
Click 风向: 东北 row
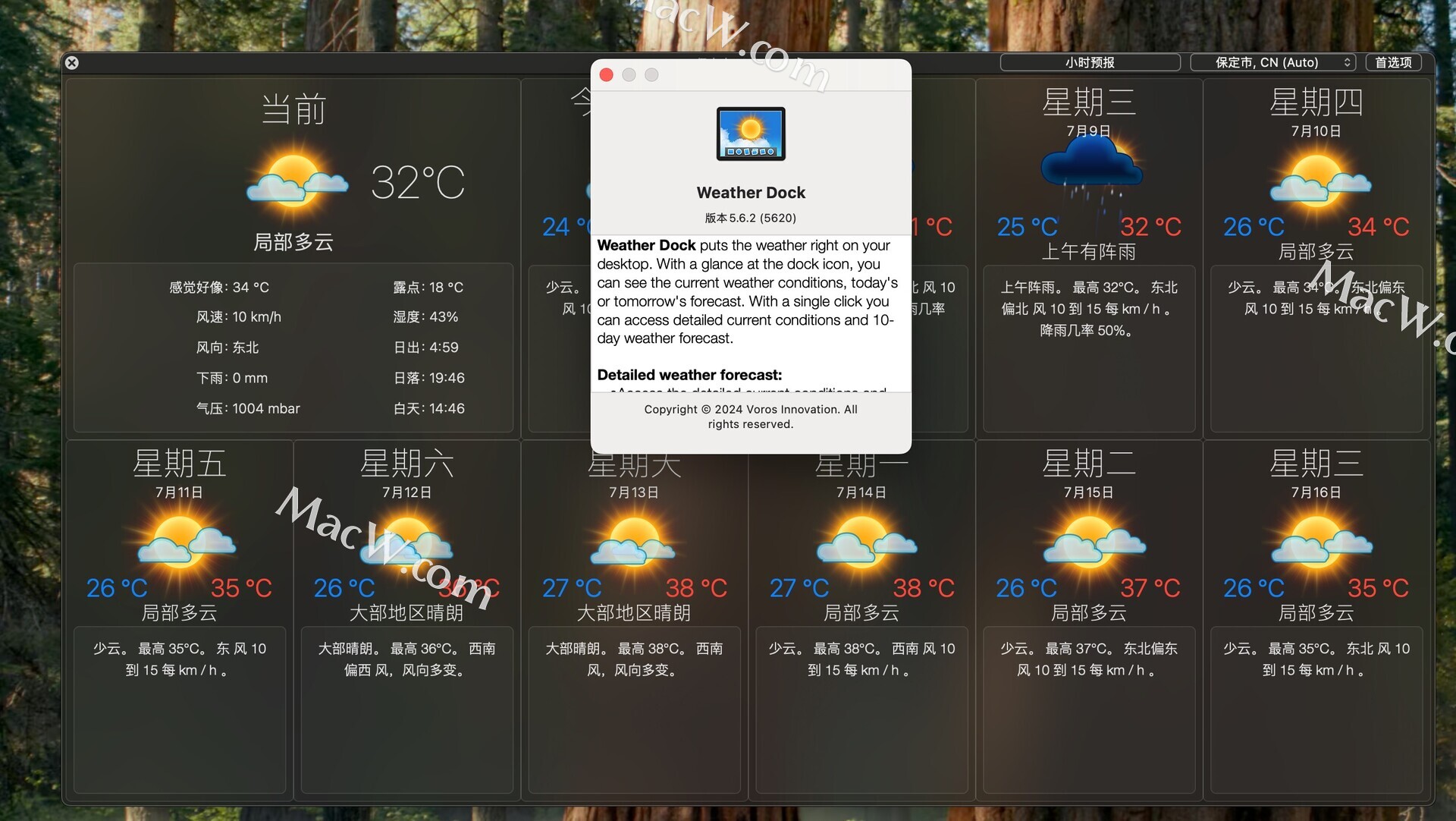[x=227, y=347]
